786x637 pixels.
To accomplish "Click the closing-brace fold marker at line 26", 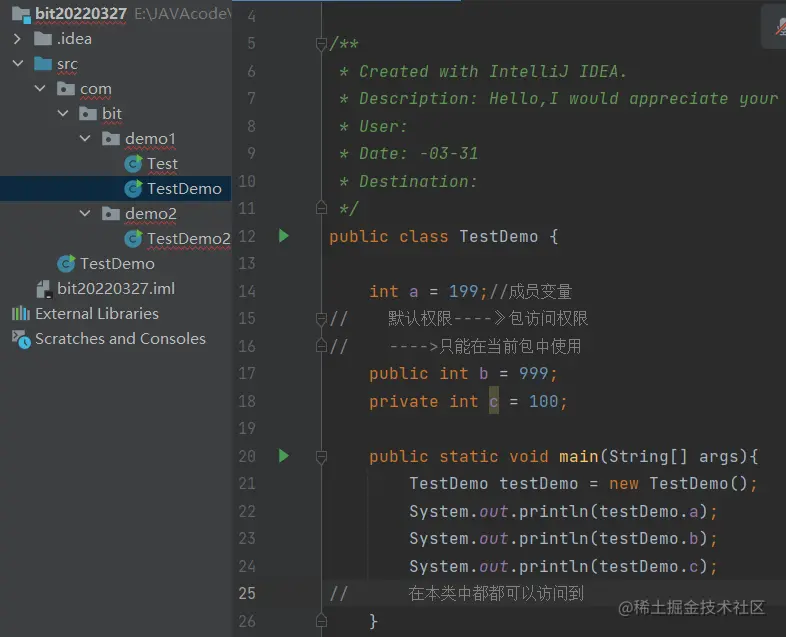I will tap(321, 621).
